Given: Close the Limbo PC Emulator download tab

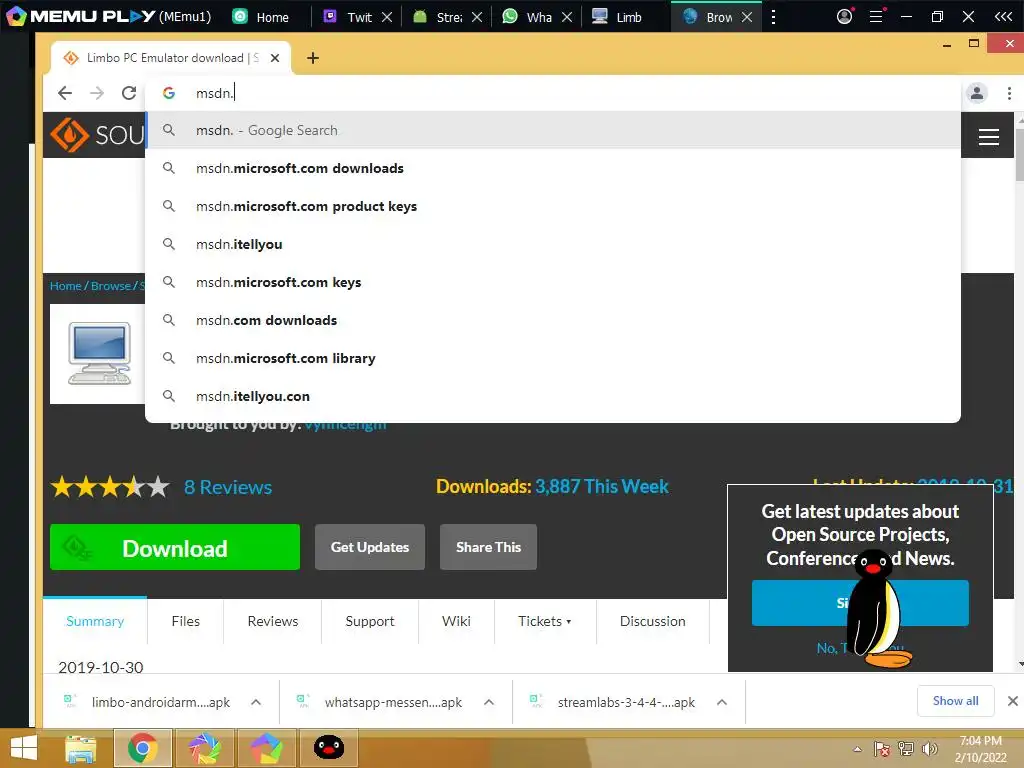Looking at the screenshot, I should coord(275,58).
